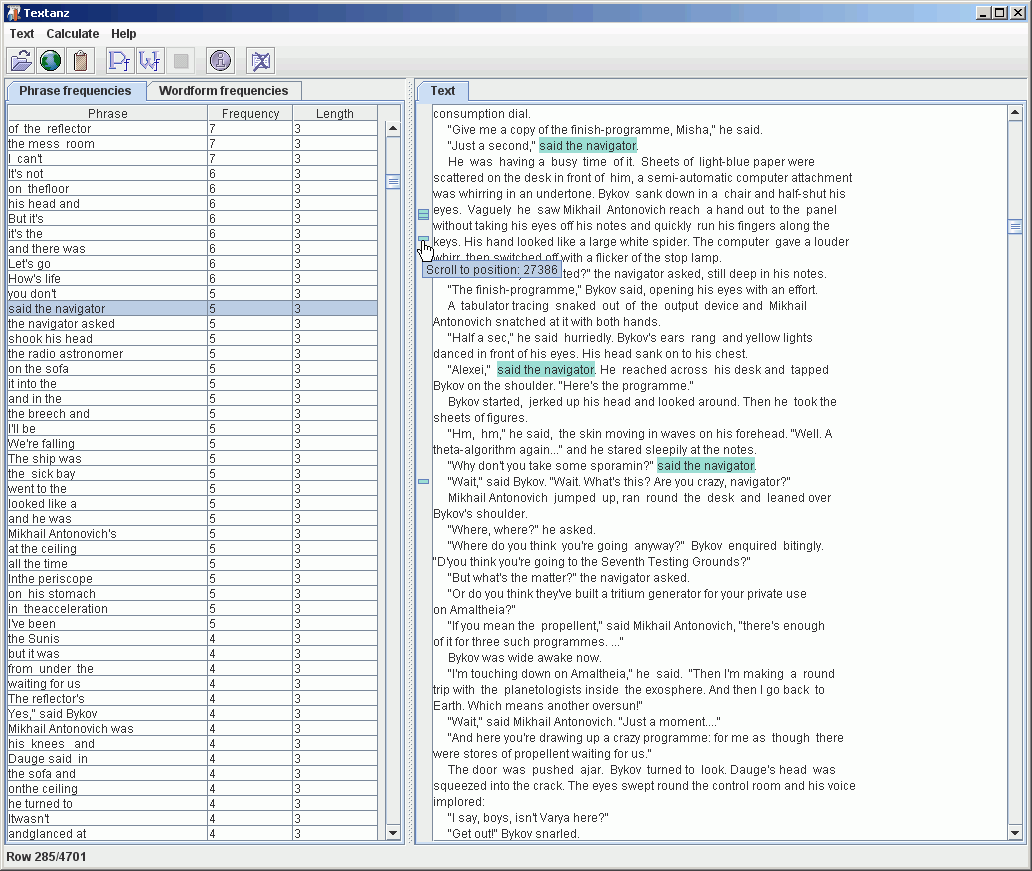Select the 'I can't' phrase row
Image resolution: width=1032 pixels, height=871 pixels.
point(192,159)
